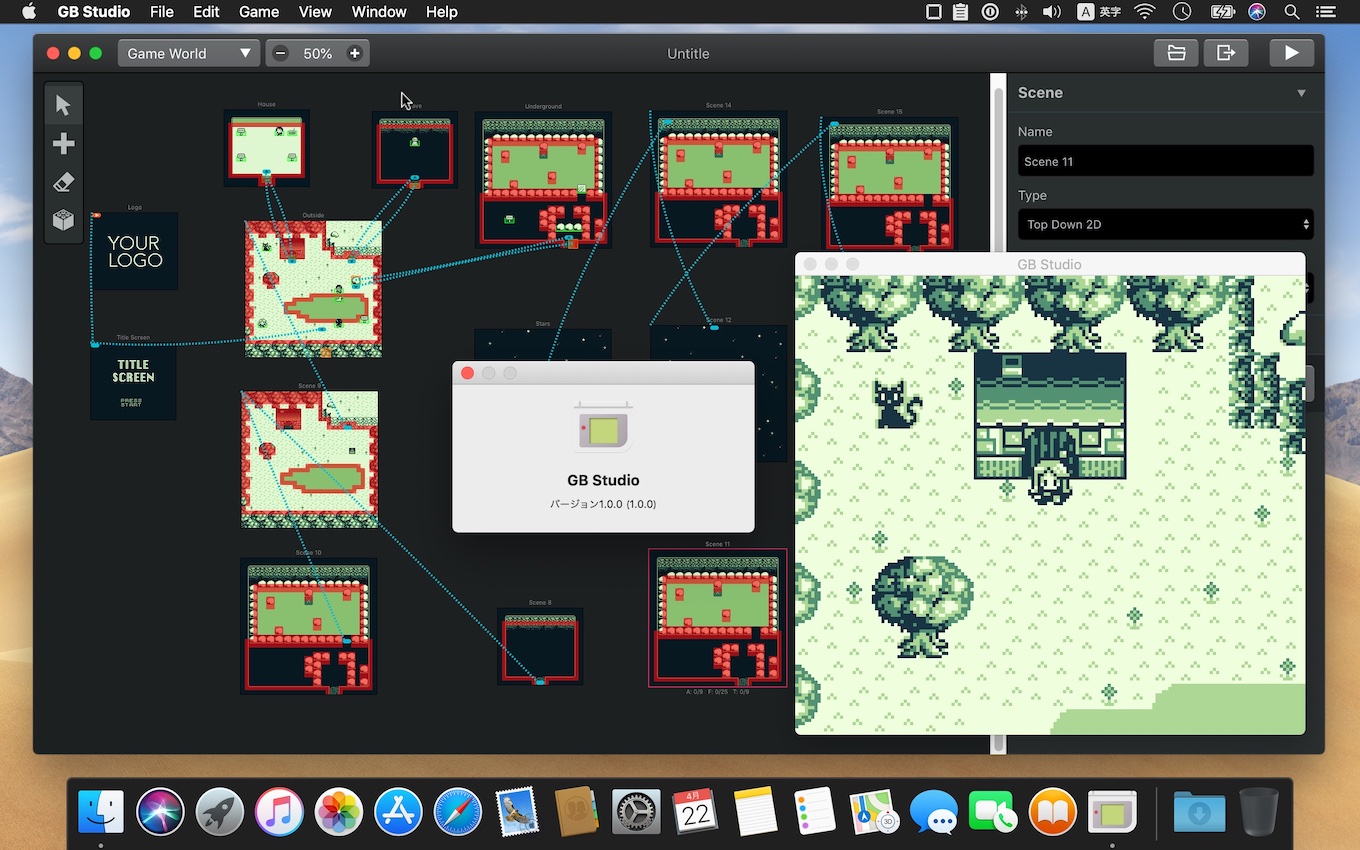Open Messages from the Dock
The height and width of the screenshot is (850, 1360).
pyautogui.click(x=934, y=811)
